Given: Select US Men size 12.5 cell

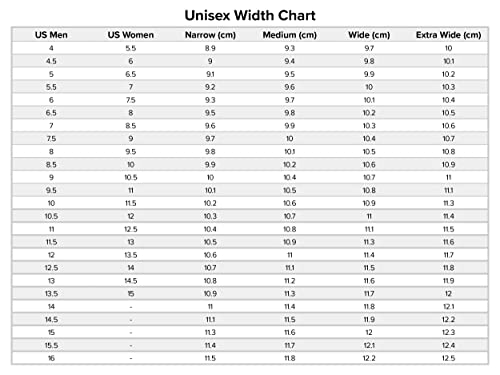Looking at the screenshot, I should 51,268.
